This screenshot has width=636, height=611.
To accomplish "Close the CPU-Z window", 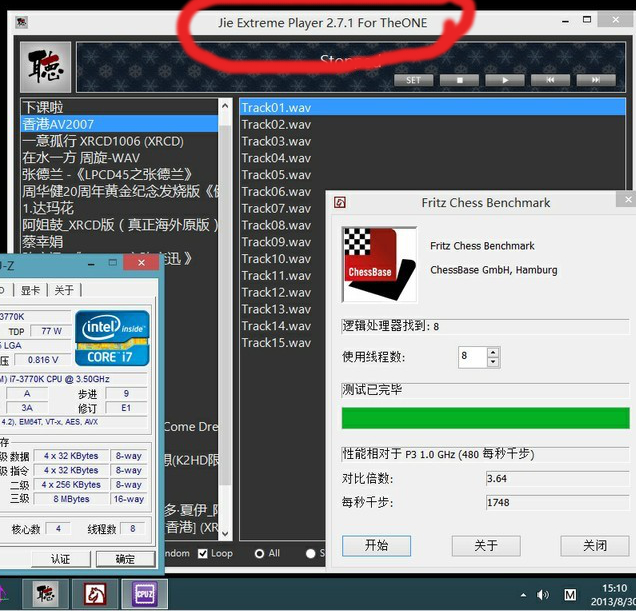I will tap(141, 262).
